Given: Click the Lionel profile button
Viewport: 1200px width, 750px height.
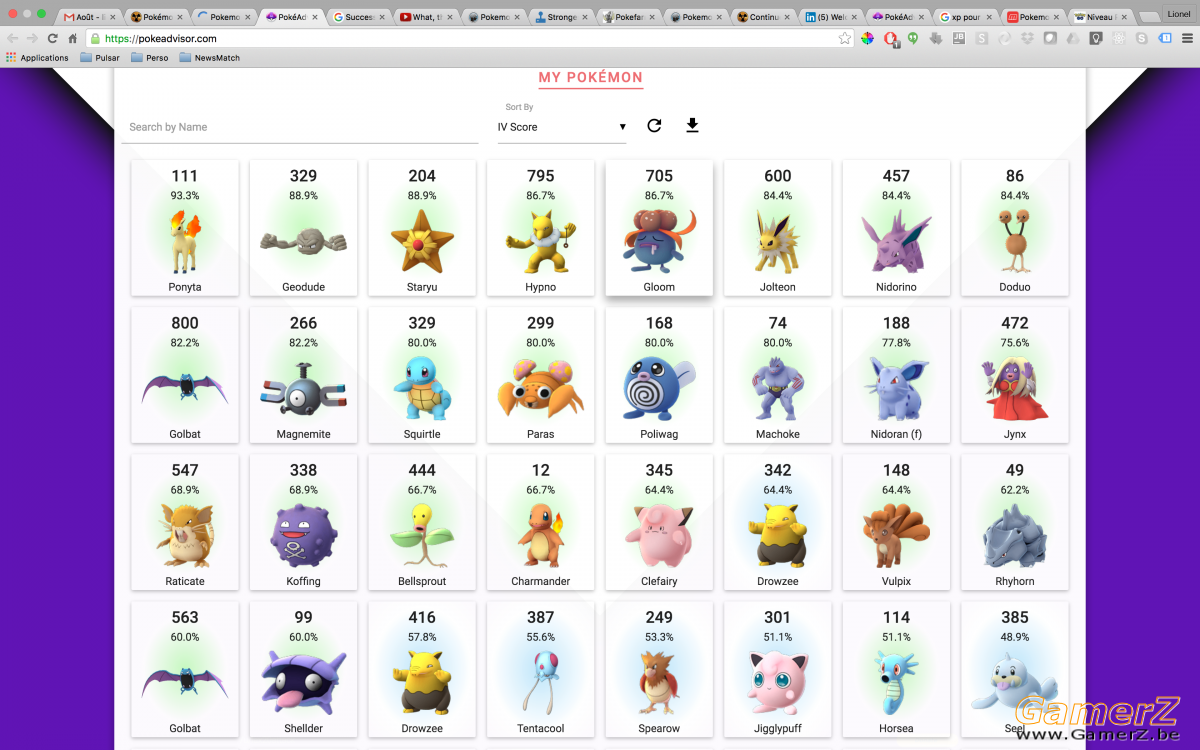Looking at the screenshot, I should pos(1179,14).
